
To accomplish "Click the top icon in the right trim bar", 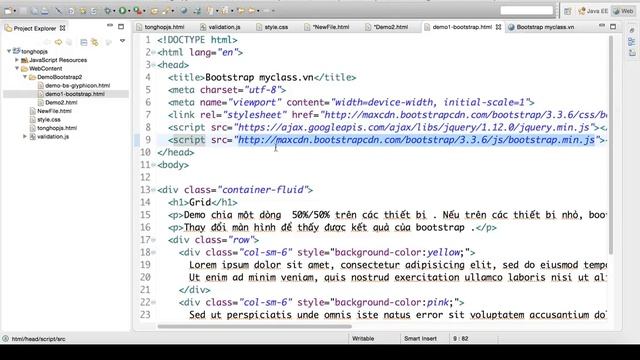I will (x=632, y=31).
